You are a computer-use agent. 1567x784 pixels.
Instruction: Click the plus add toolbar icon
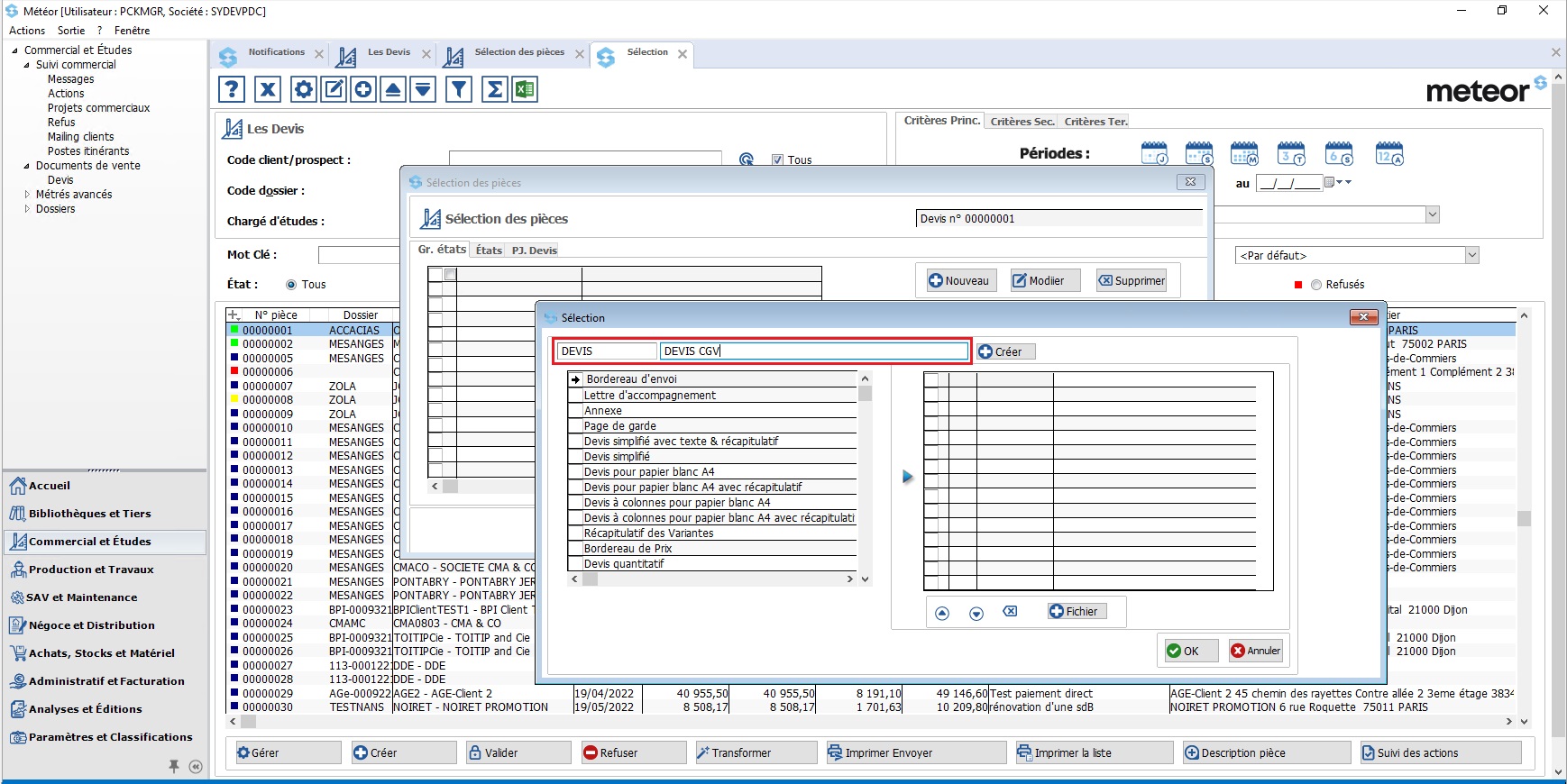coord(363,89)
